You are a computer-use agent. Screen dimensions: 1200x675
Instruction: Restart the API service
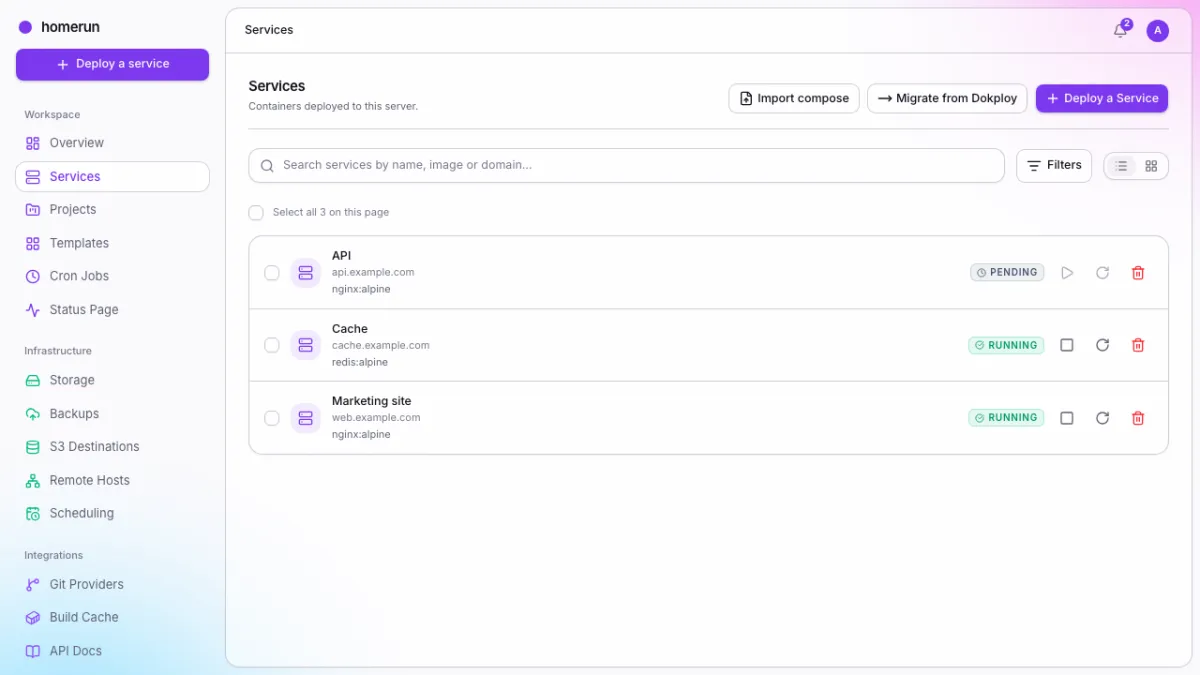pyautogui.click(x=1102, y=273)
